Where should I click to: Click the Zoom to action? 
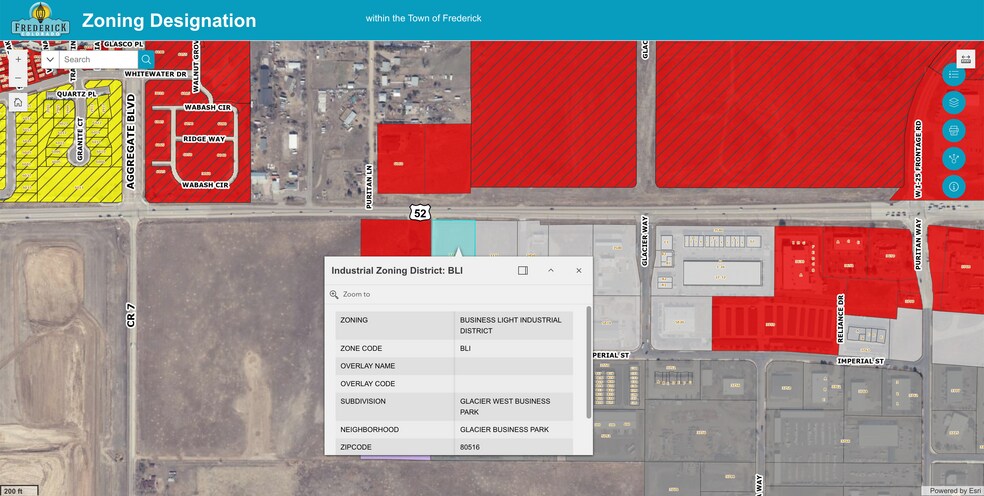[x=350, y=295]
